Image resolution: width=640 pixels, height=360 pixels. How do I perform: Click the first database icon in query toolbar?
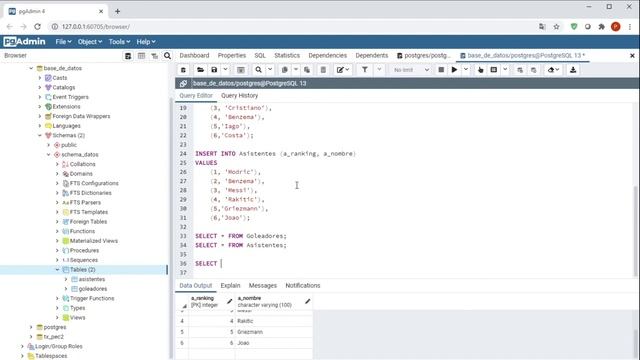tap(183, 70)
